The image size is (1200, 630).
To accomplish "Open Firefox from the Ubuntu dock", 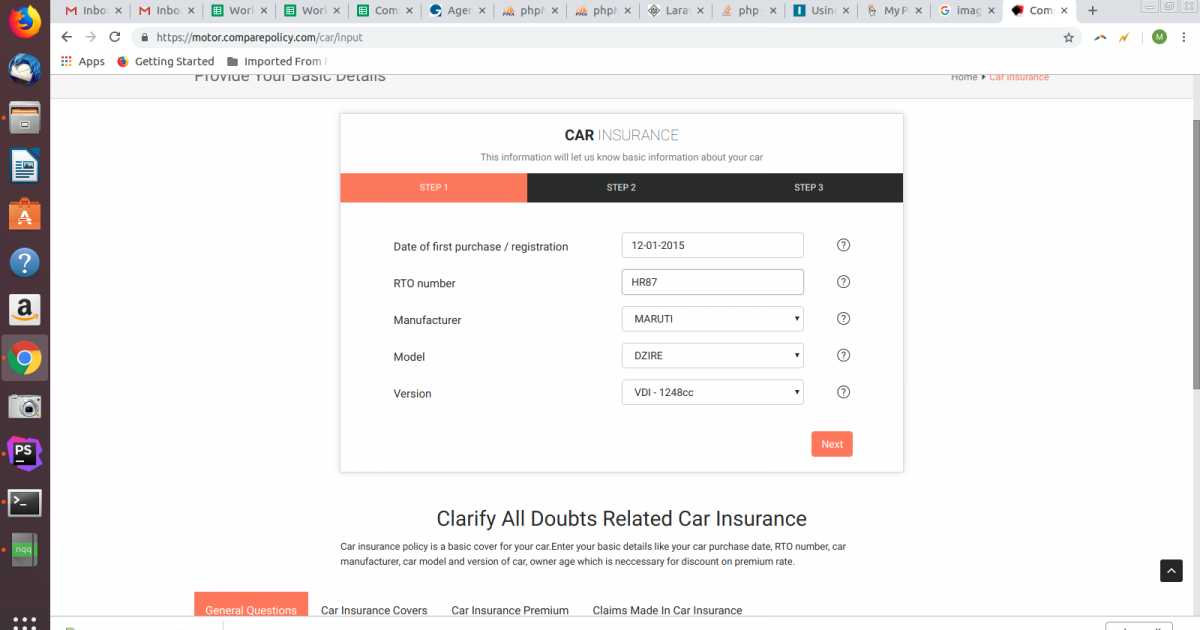I will tap(24, 21).
